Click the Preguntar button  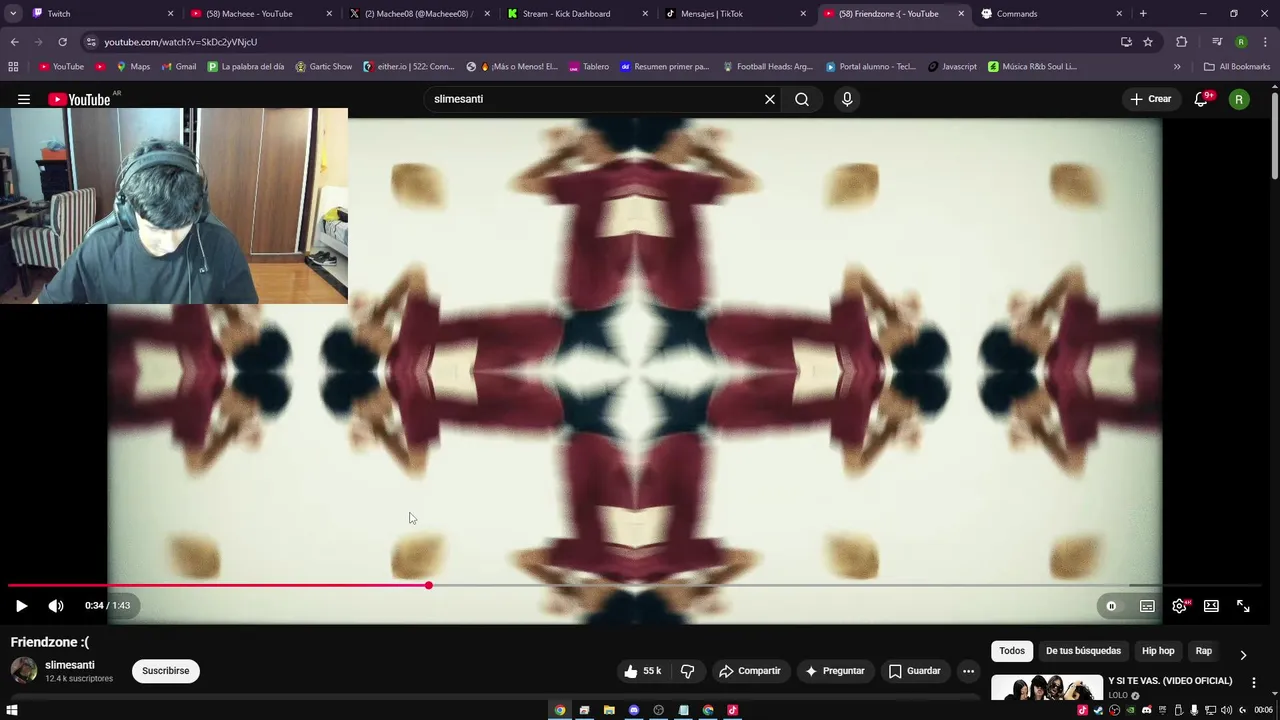pyautogui.click(x=835, y=671)
